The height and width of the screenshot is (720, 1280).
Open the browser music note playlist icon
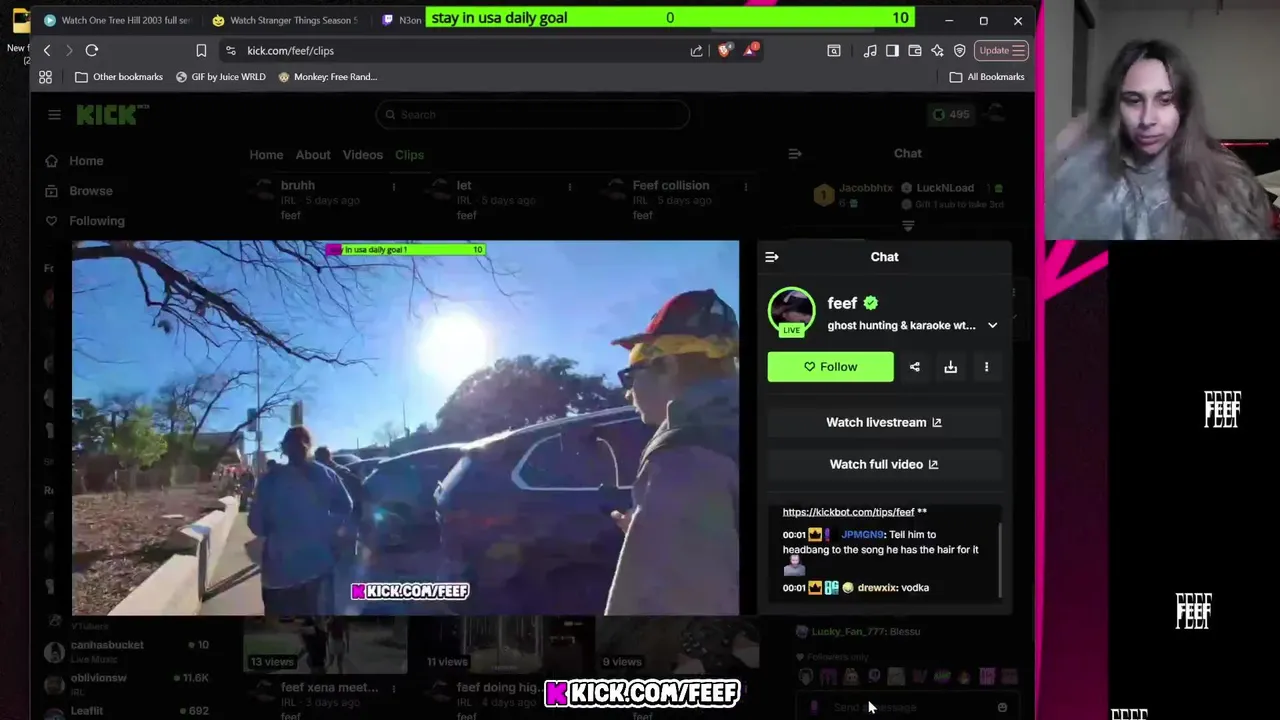pyautogui.click(x=870, y=50)
